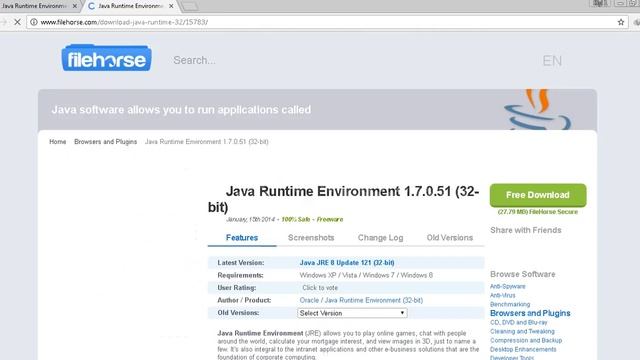640x360 pixels.
Task: Open Anti-Spyware category
Action: click(x=507, y=287)
